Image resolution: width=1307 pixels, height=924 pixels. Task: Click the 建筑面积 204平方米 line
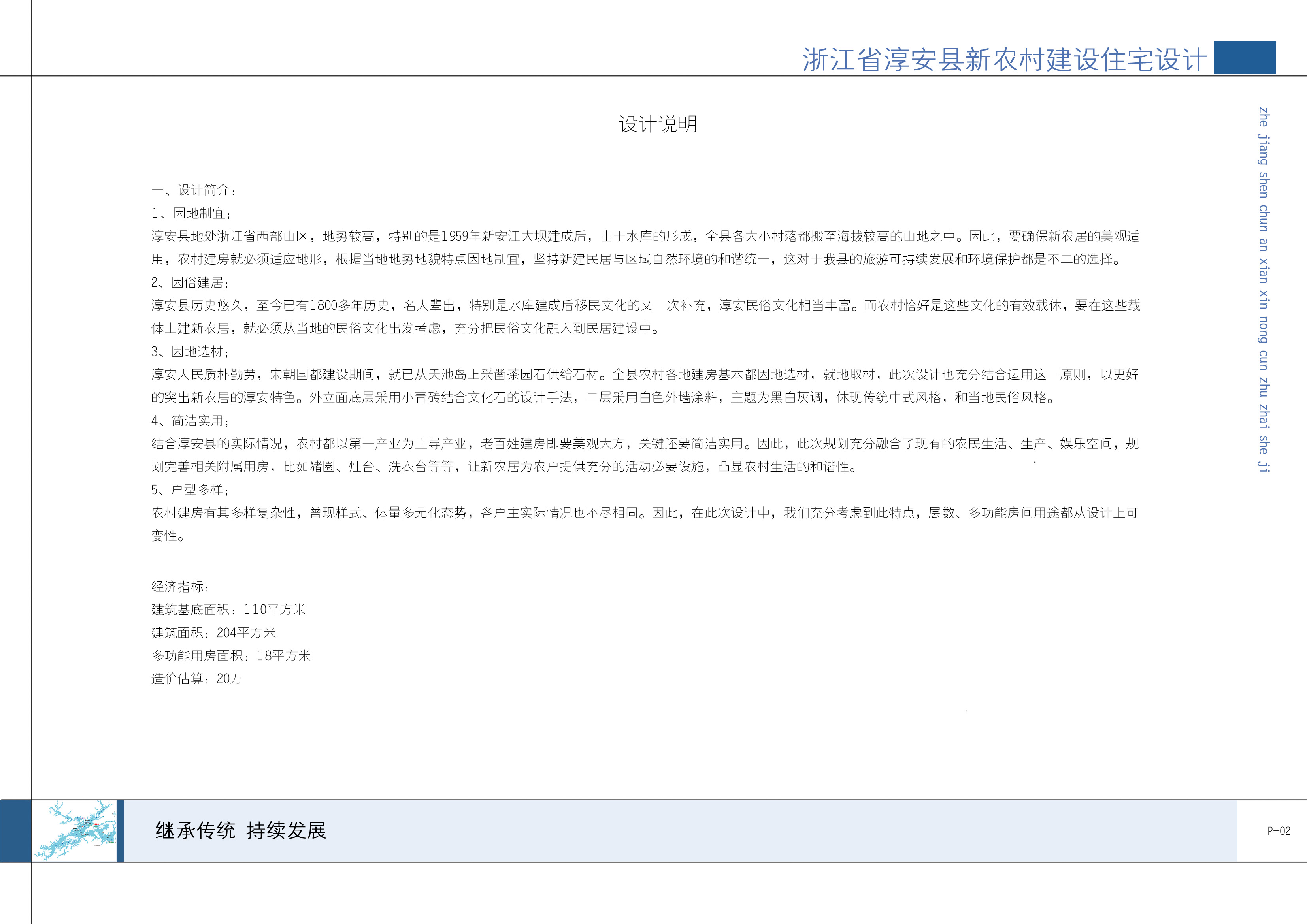[213, 633]
